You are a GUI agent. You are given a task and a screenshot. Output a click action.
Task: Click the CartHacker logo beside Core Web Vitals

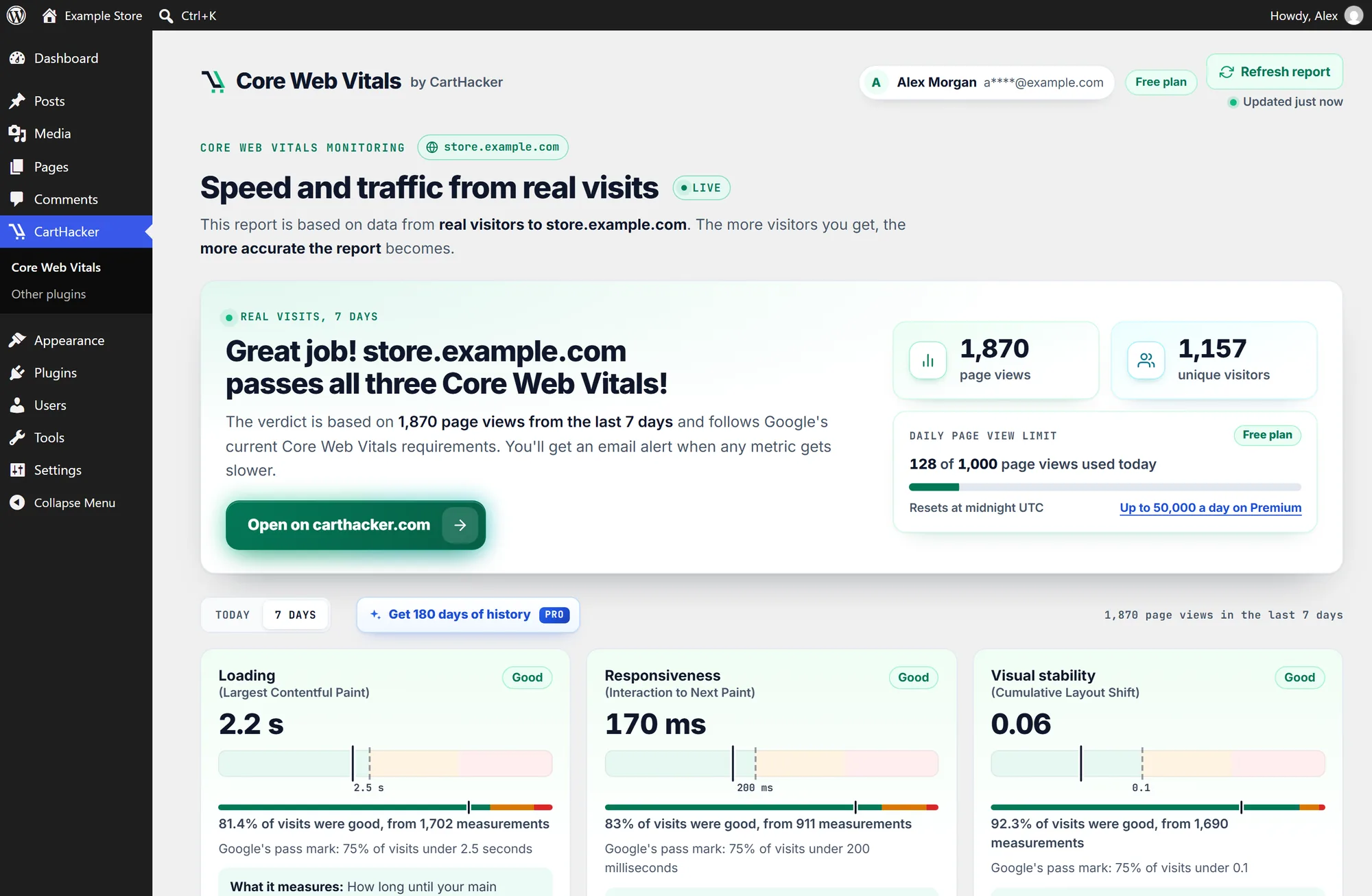213,81
